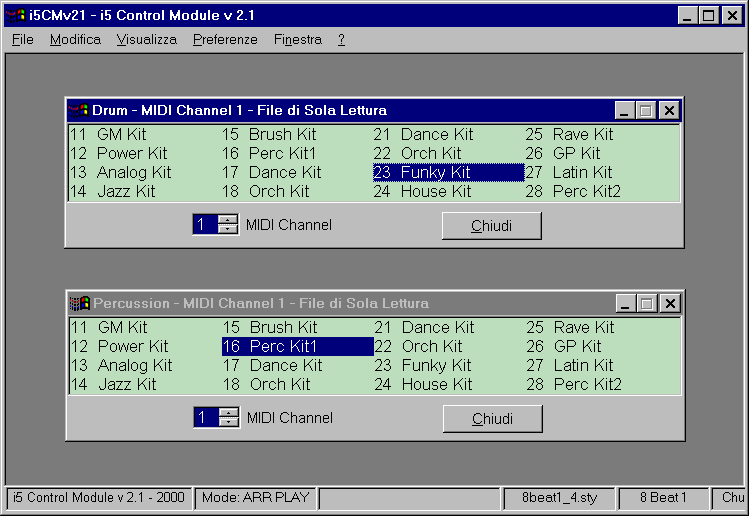Open the Finestra menu

297,40
